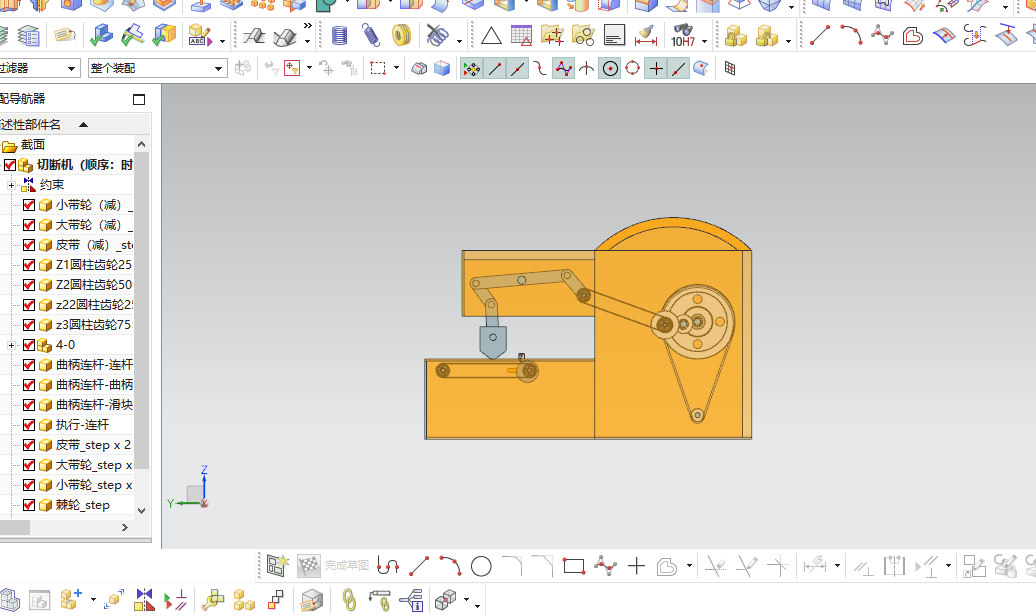The width and height of the screenshot is (1036, 616).
Task: Toggle the snap to arc center option
Action: 610,68
